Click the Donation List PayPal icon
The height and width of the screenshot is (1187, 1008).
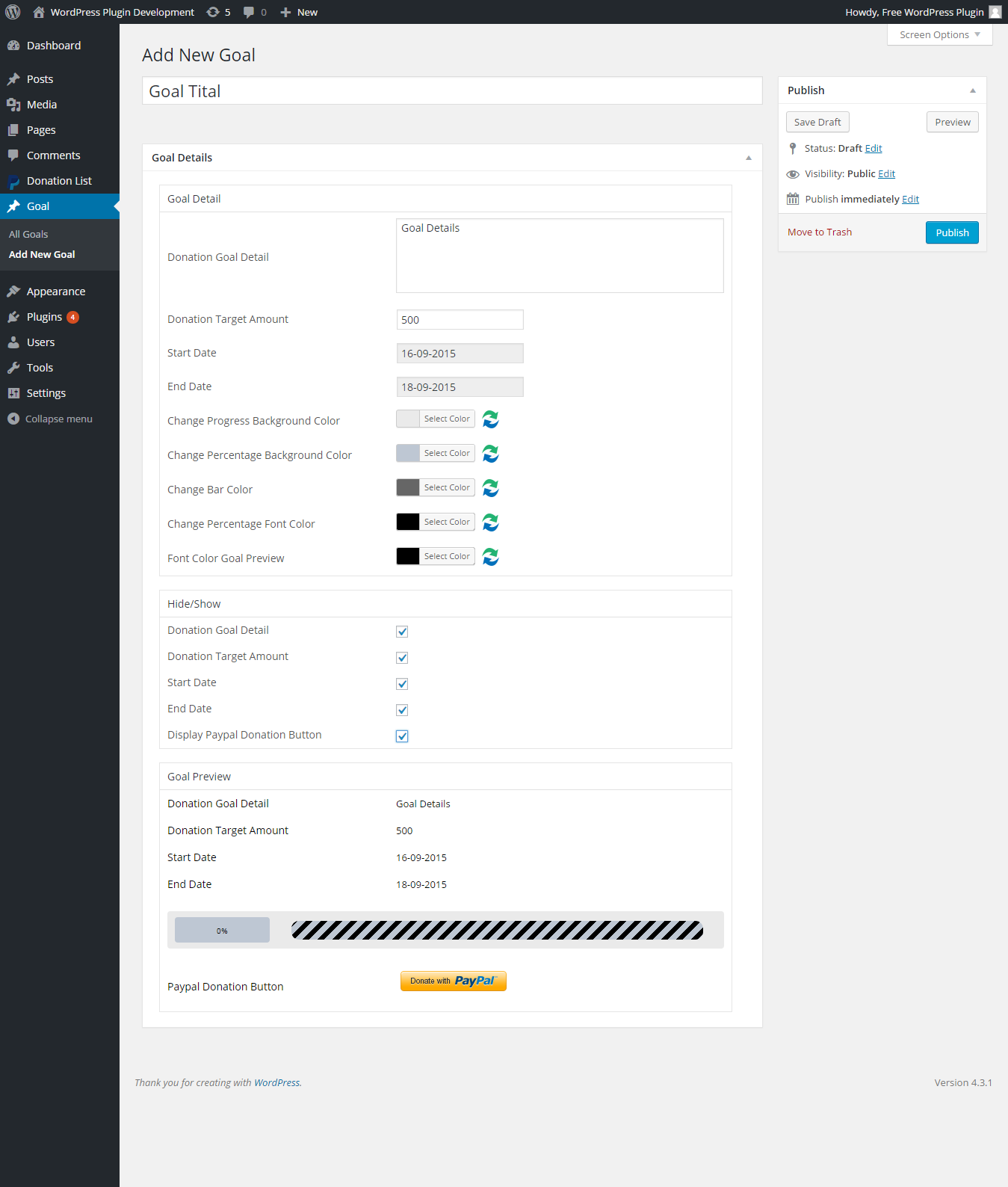tap(13, 181)
